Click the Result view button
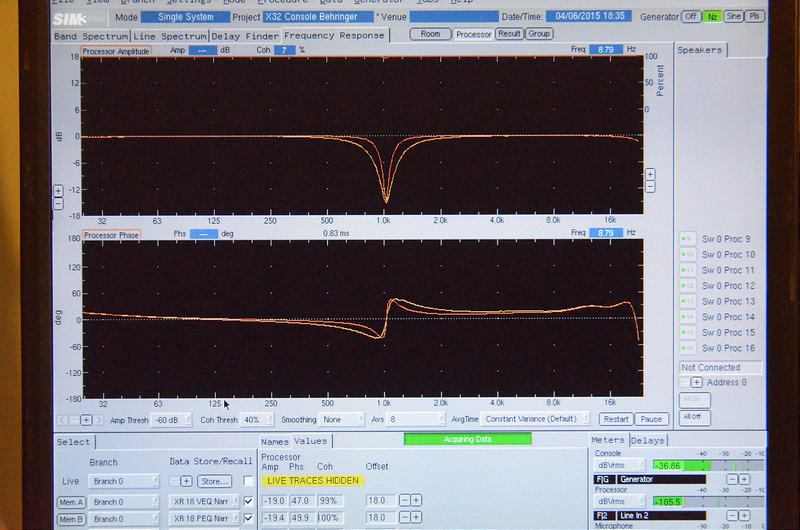 pos(509,34)
